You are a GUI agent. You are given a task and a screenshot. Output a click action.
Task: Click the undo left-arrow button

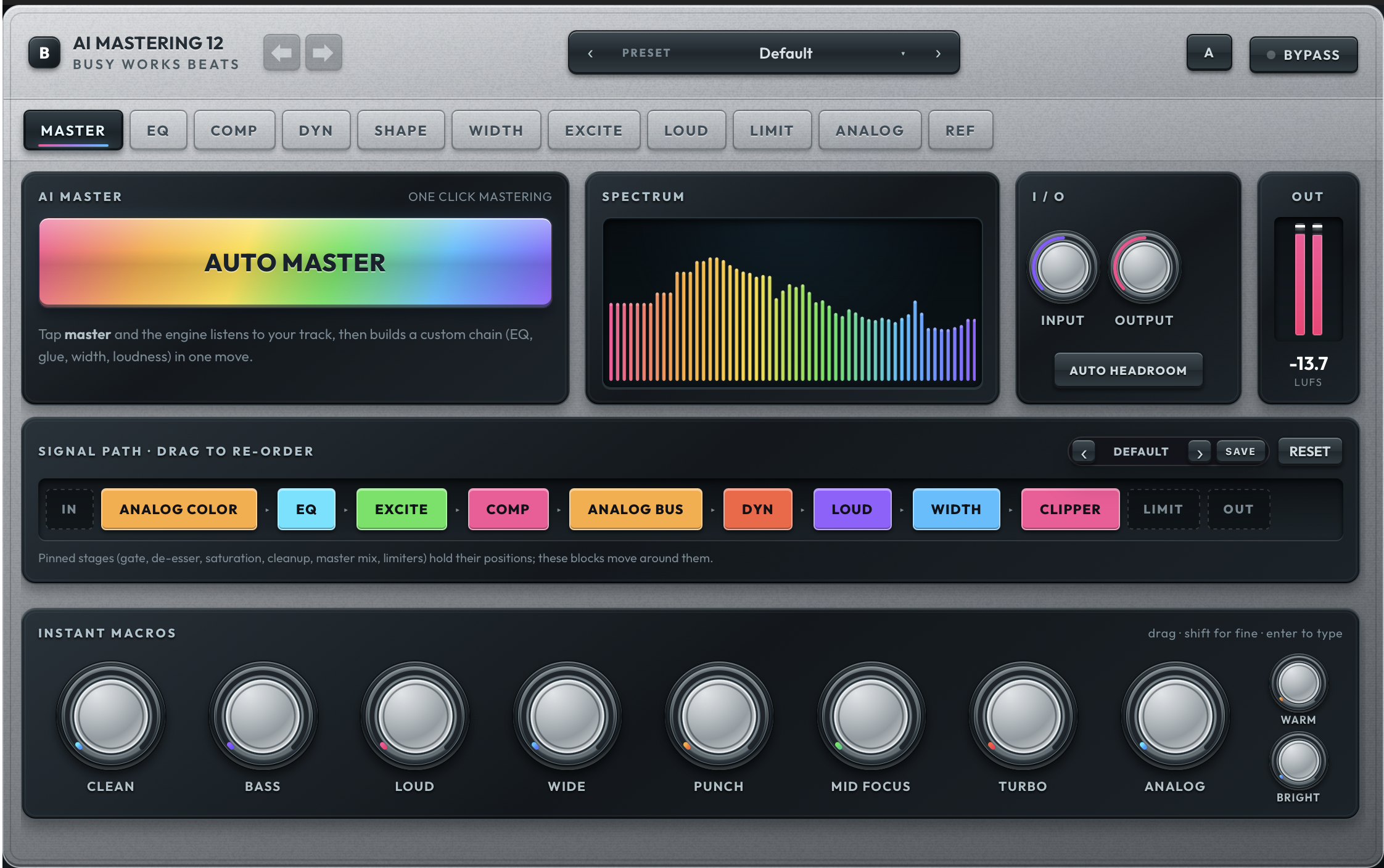click(282, 53)
